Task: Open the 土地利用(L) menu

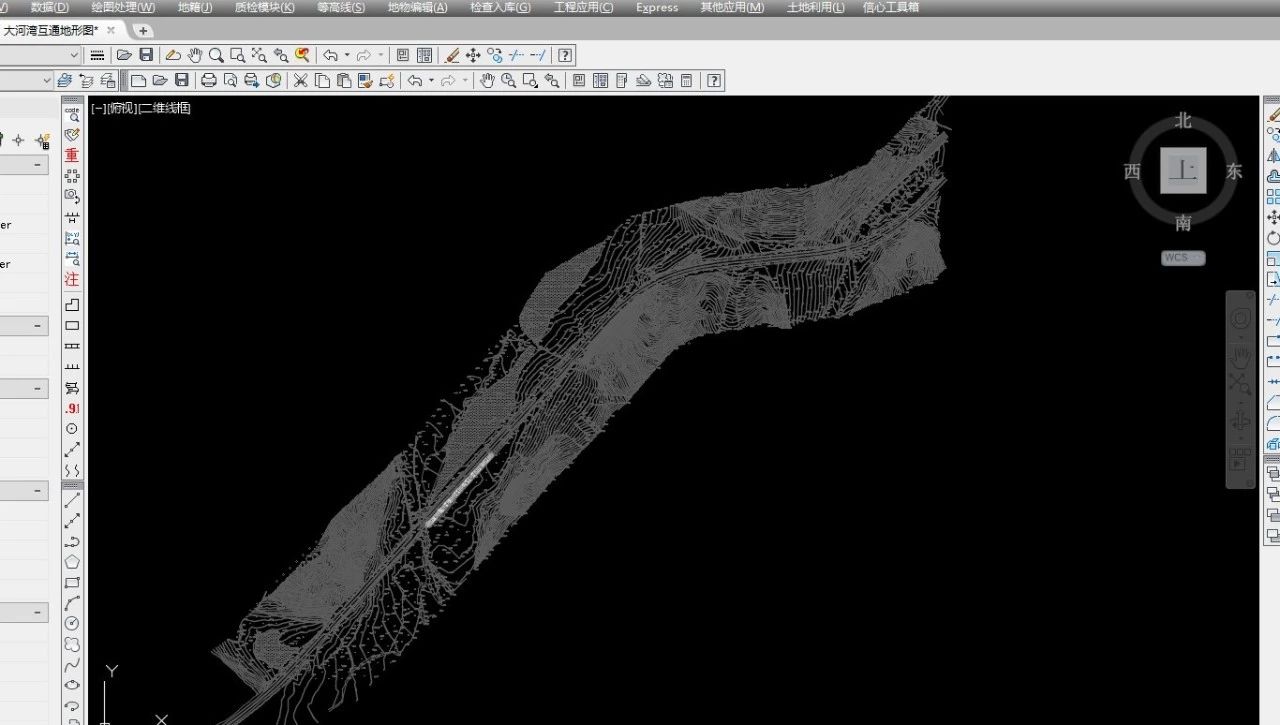Action: click(815, 7)
